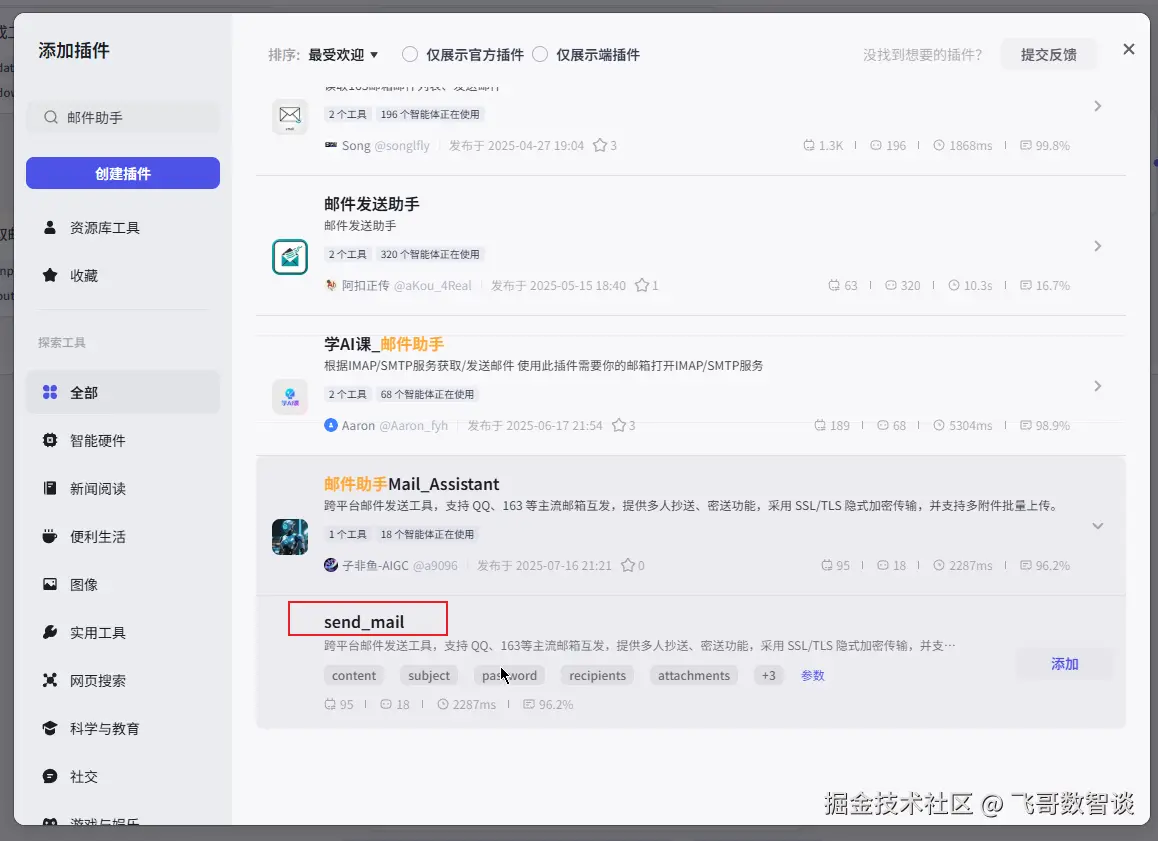Click the search magnifier icon beside 邮件助手
This screenshot has width=1158, height=841.
[50, 117]
